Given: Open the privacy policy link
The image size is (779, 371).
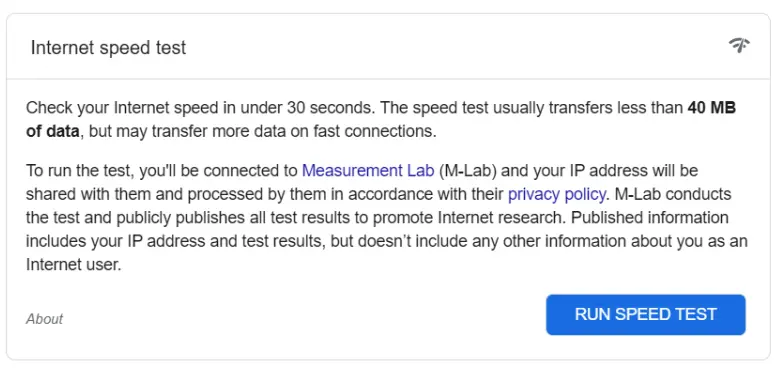Looking at the screenshot, I should click(556, 194).
